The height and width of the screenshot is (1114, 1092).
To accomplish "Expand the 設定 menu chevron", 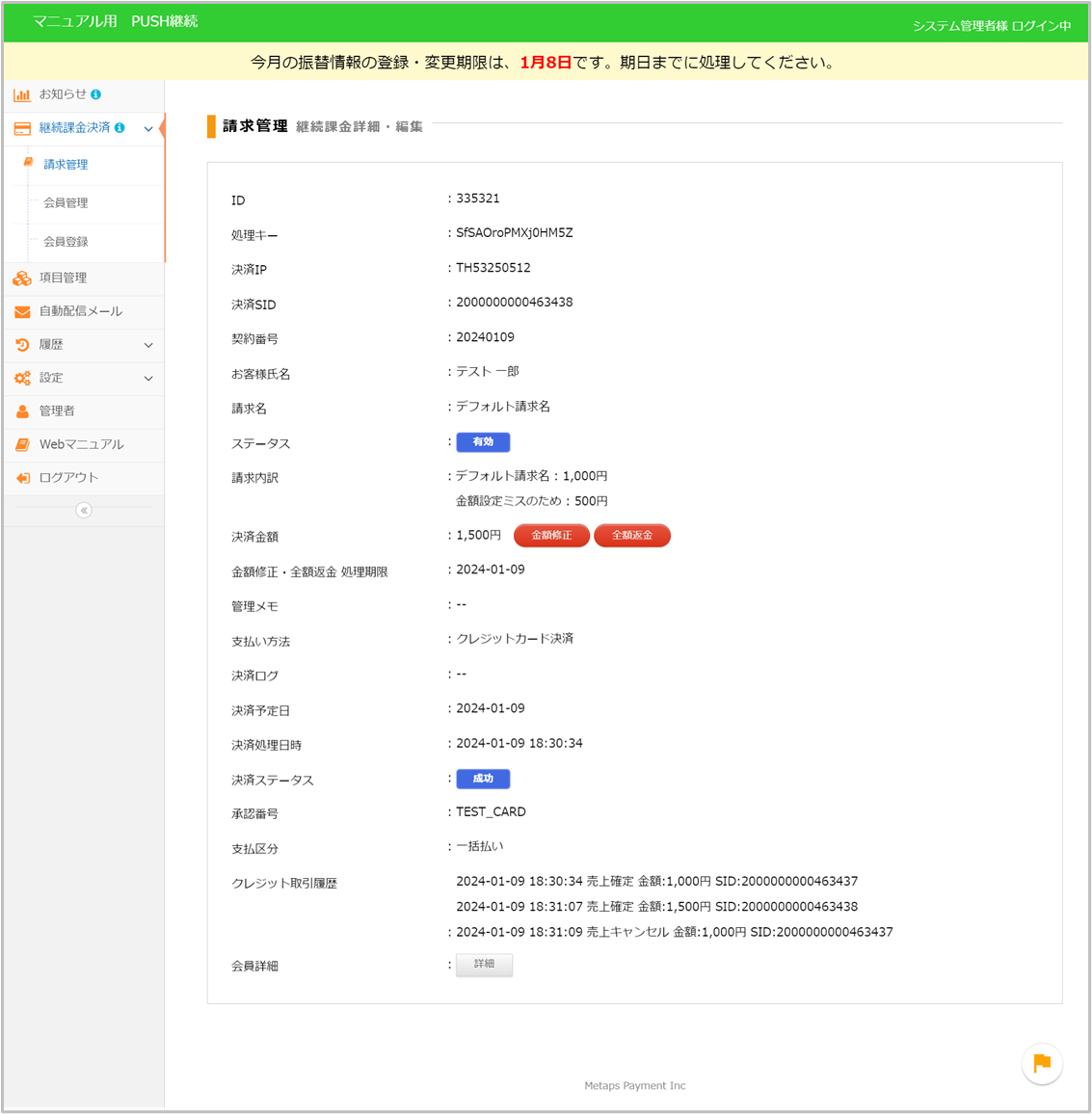I will pos(148,379).
